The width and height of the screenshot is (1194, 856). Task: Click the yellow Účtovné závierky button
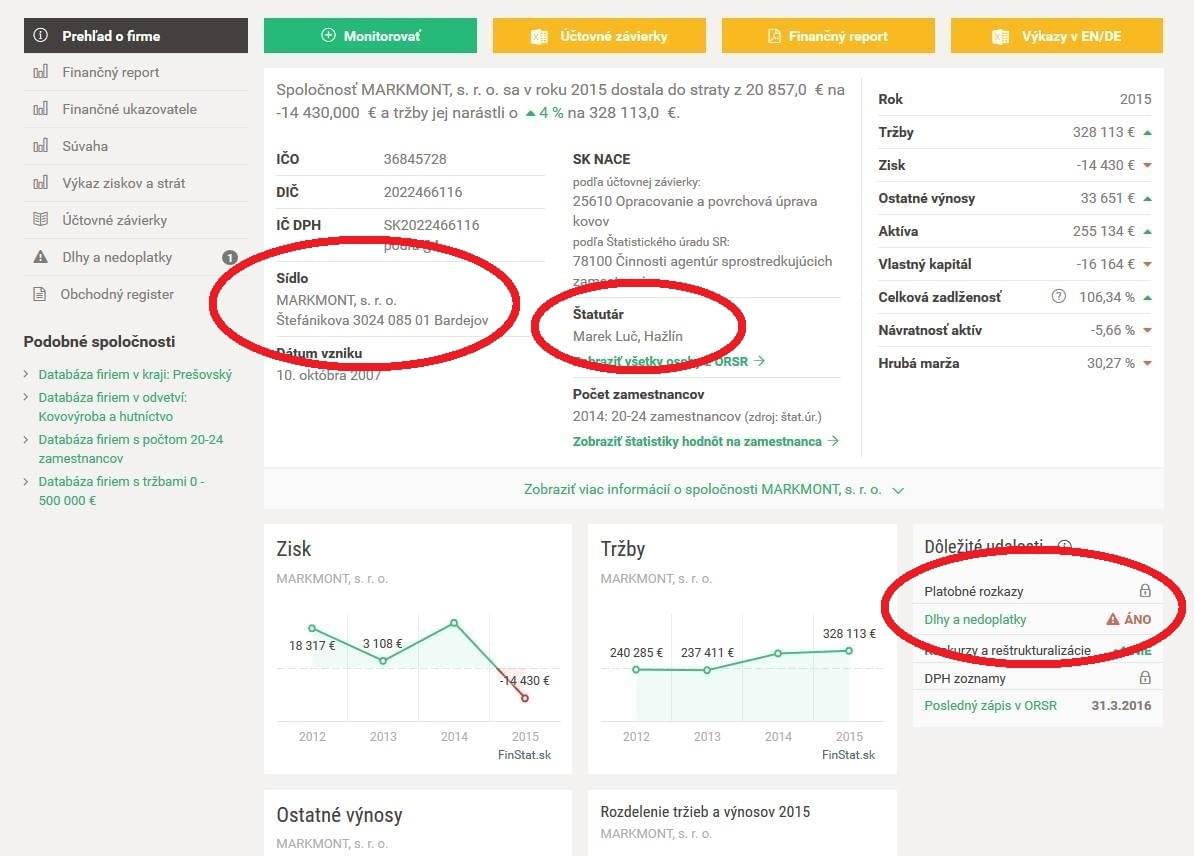[599, 36]
